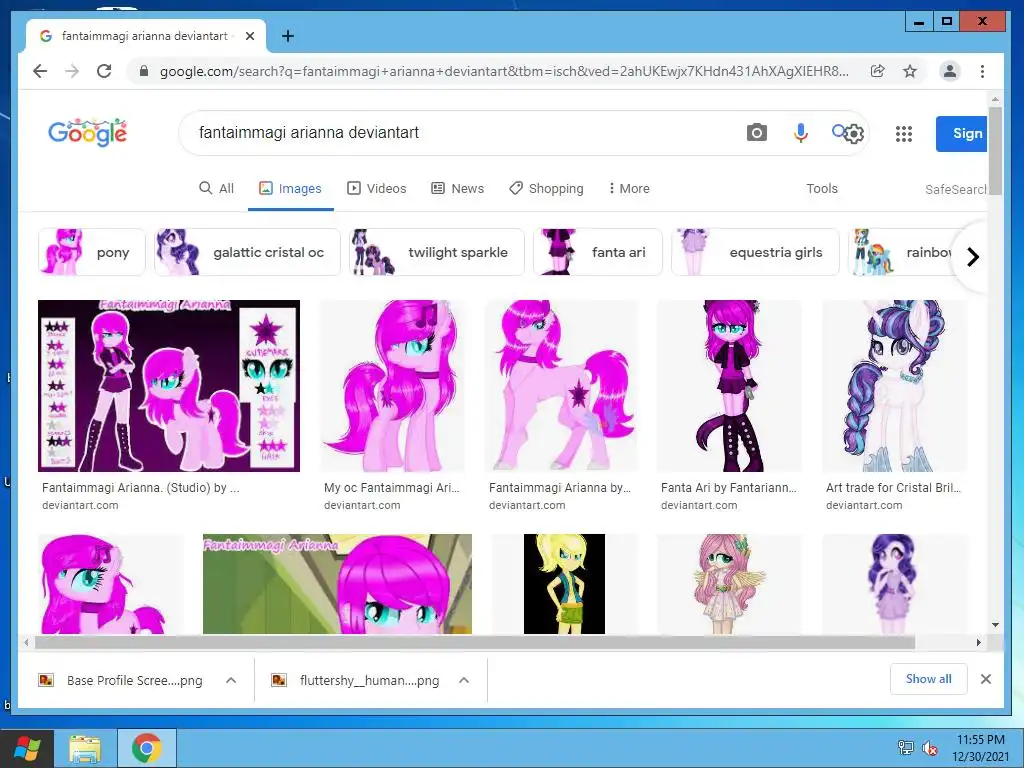The width and height of the screenshot is (1024, 768).
Task: Open Chrome's three-dot menu
Action: 982,71
